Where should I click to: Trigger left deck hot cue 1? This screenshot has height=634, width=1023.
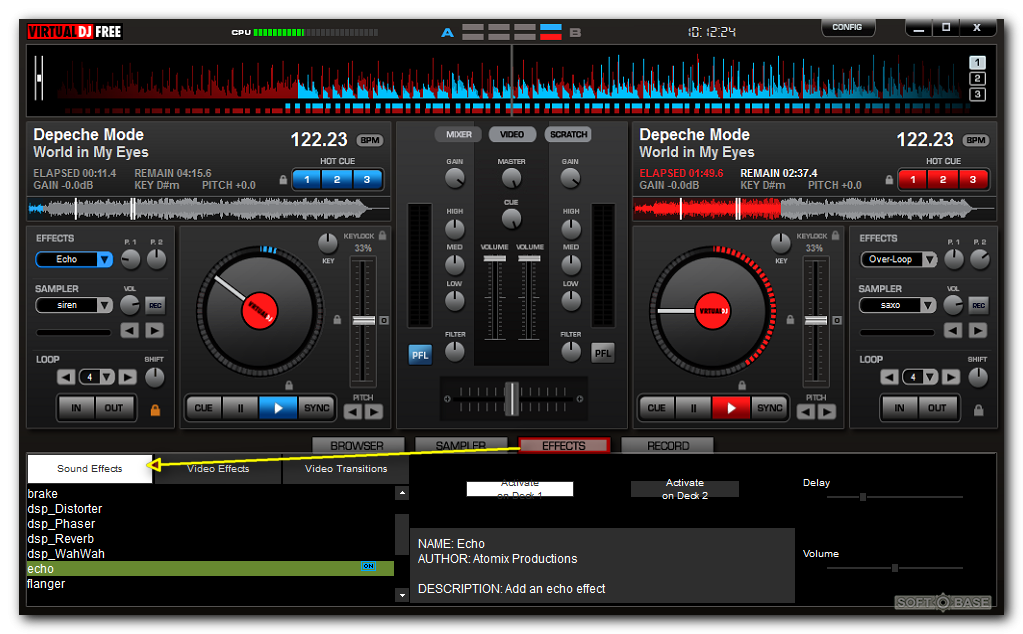coord(307,179)
